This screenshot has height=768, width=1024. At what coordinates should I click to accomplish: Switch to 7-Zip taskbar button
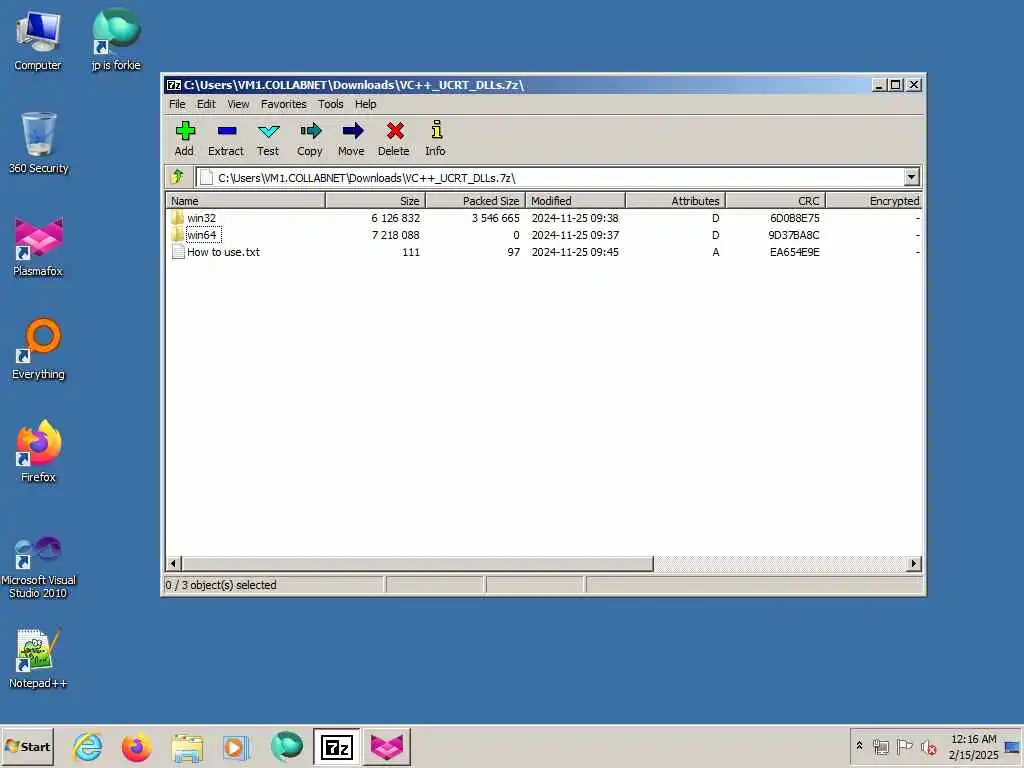tap(336, 746)
